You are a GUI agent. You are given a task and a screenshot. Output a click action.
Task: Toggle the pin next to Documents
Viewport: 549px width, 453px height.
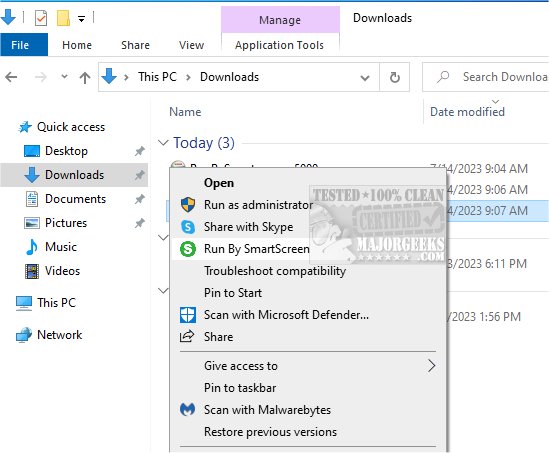140,199
